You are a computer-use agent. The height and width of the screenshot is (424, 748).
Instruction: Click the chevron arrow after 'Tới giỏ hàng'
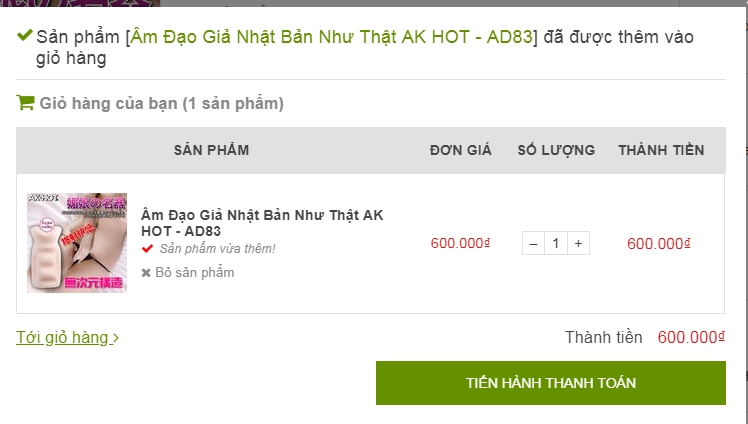coord(116,338)
